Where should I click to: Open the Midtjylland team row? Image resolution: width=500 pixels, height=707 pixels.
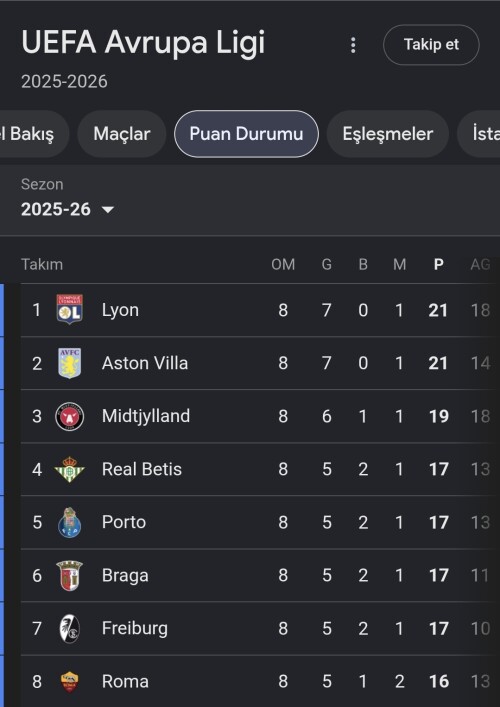pos(259,416)
